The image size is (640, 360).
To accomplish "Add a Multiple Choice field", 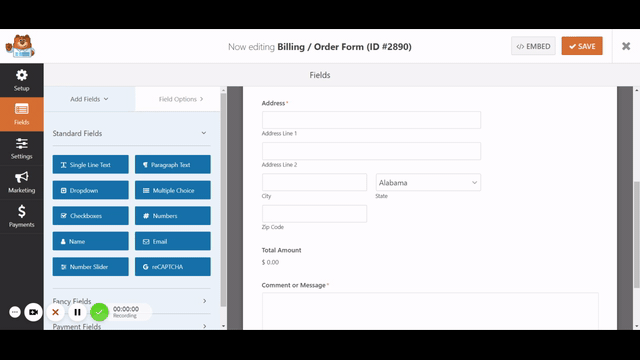I will pyautogui.click(x=173, y=190).
